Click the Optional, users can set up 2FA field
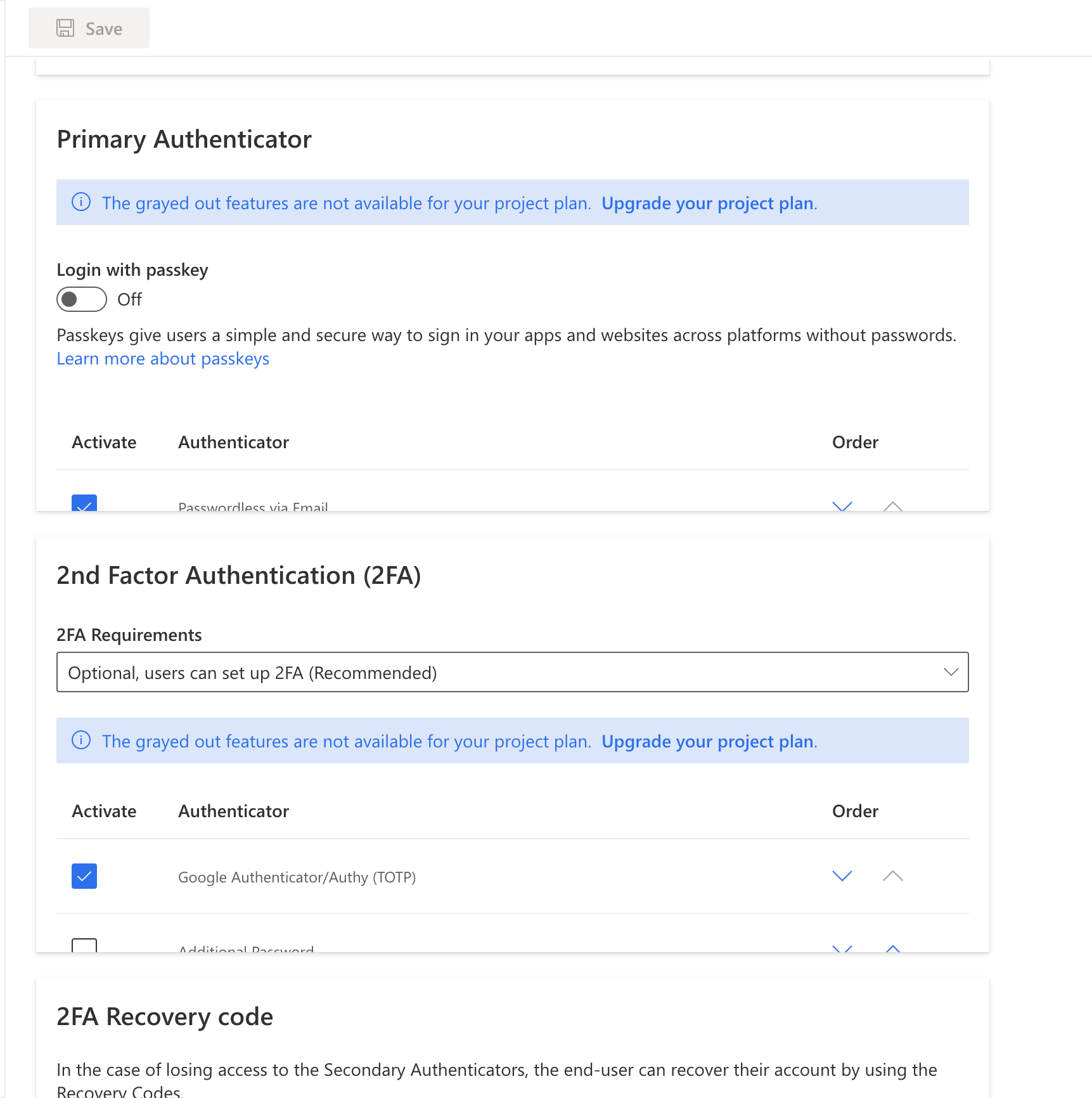Screen dimensions: 1092x1098 (444, 672)
